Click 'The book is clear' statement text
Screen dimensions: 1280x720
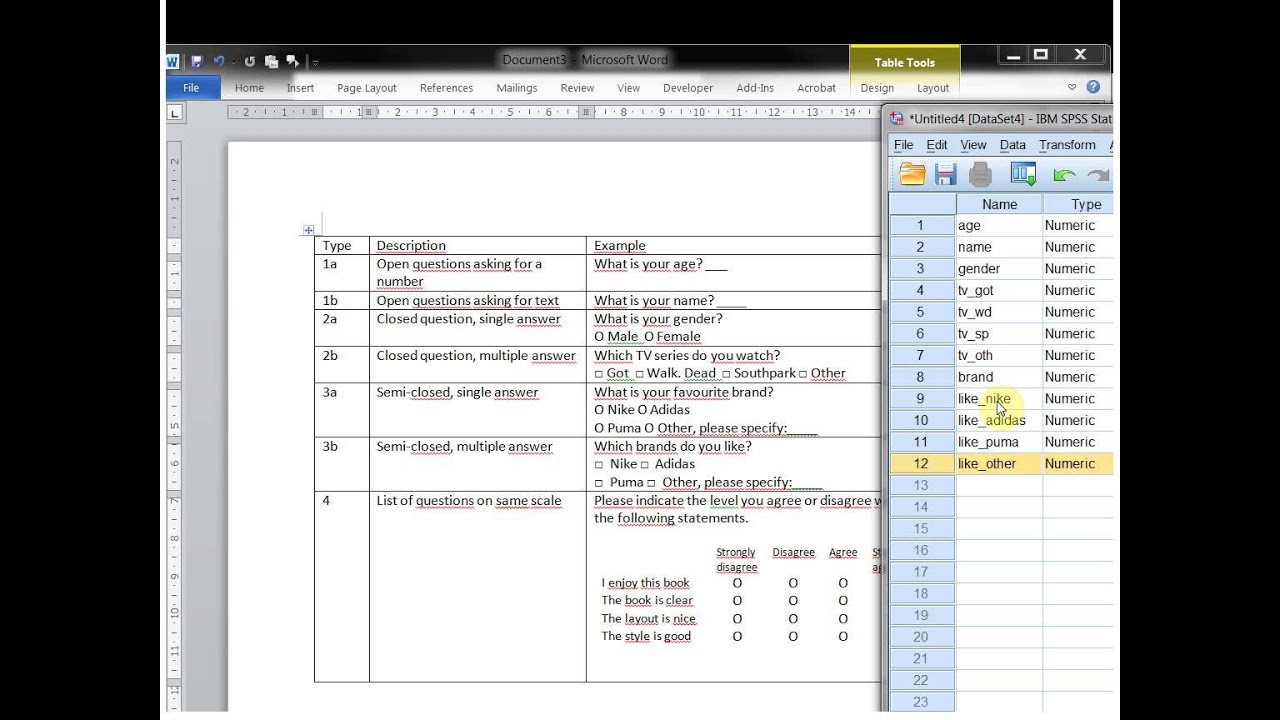[647, 600]
